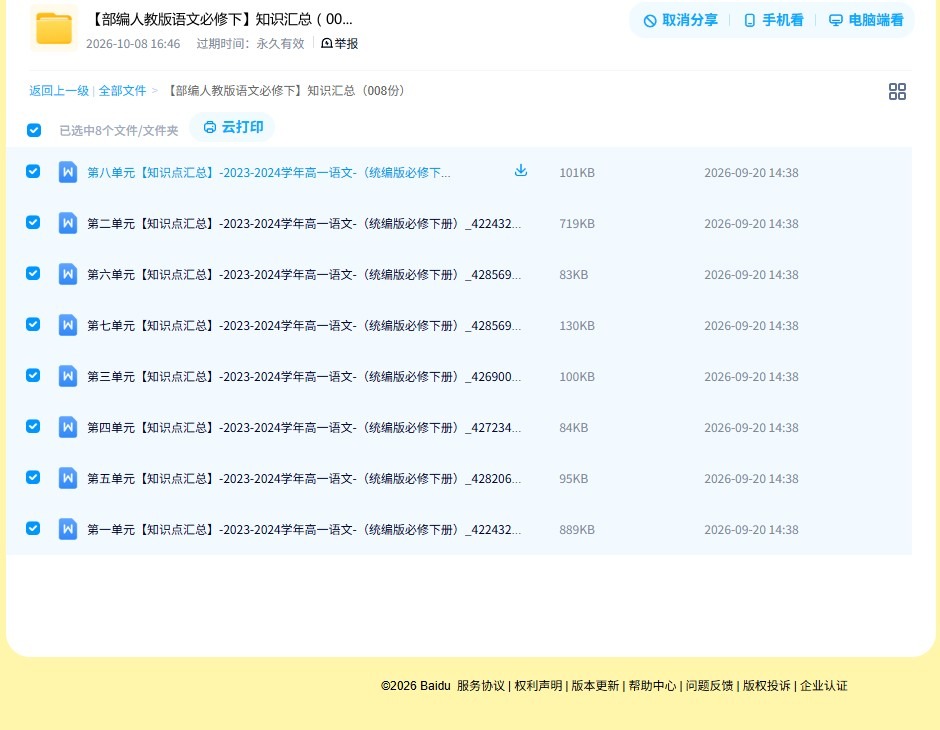Uncheck the 第六单元 file checkbox
This screenshot has height=730, width=940.
(x=33, y=273)
